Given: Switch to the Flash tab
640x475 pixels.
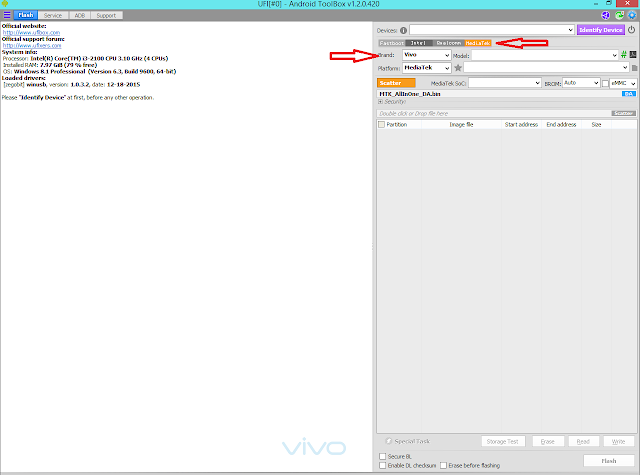Looking at the screenshot, I should pyautogui.click(x=25, y=15).
